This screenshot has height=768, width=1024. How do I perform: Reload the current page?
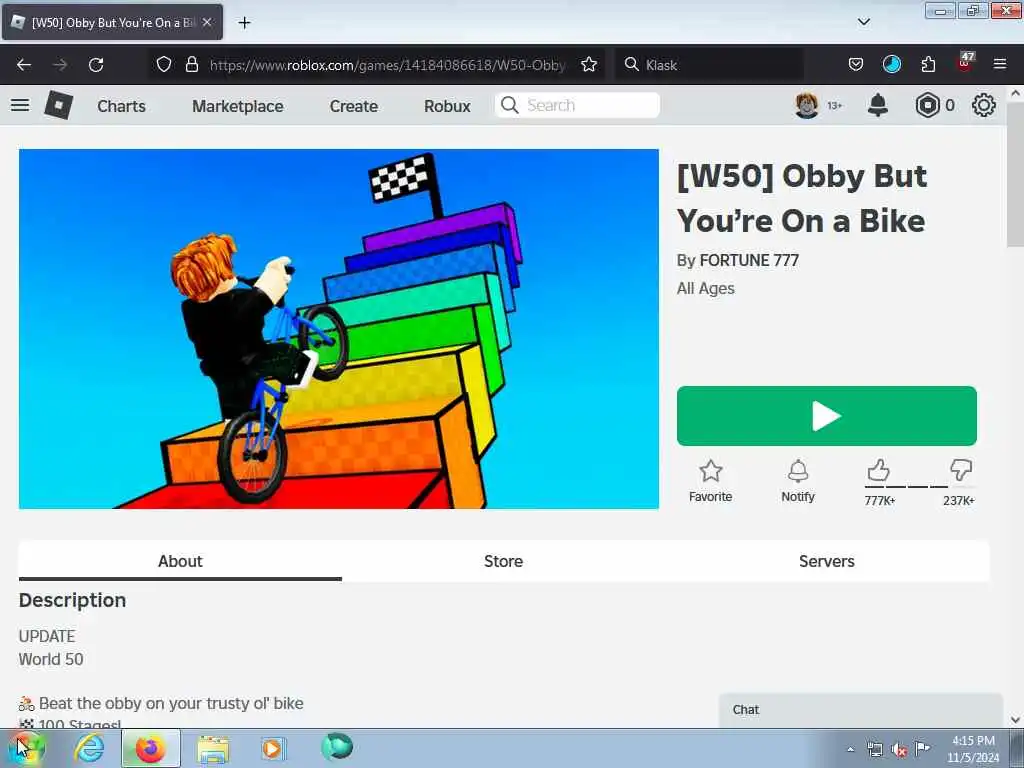point(96,65)
